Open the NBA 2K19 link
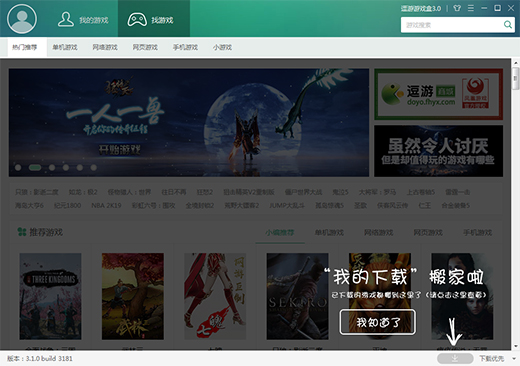520x366 pixels. 106,206
